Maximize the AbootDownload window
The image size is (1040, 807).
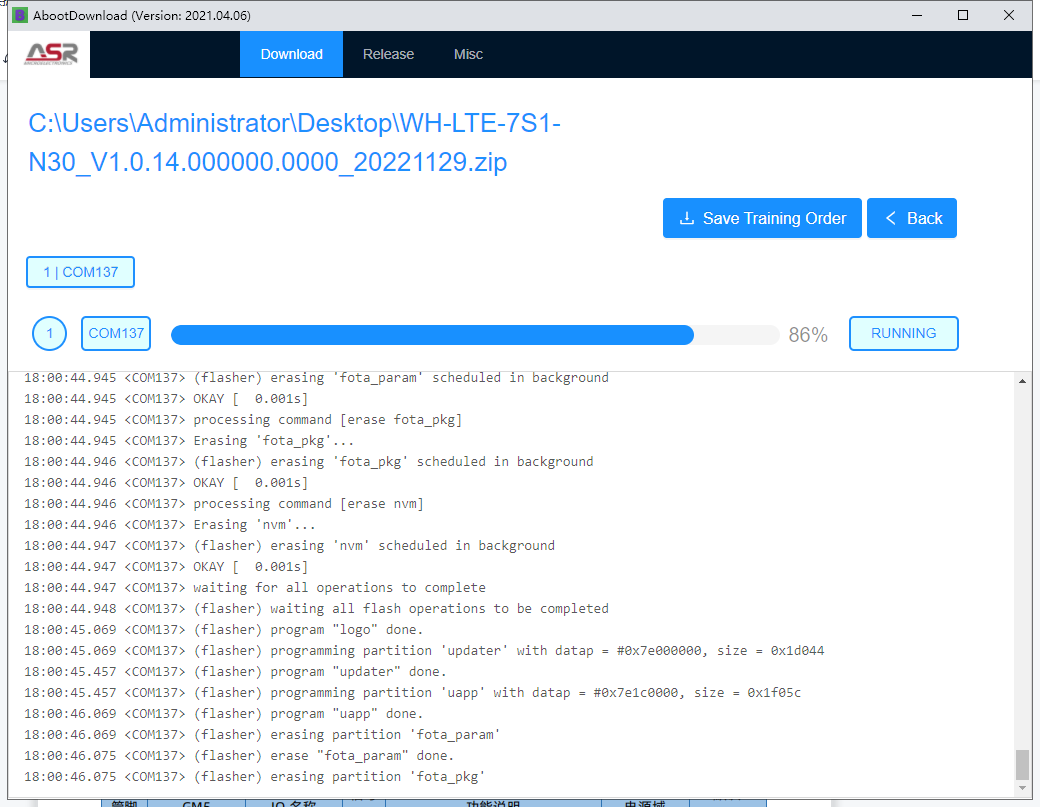963,15
